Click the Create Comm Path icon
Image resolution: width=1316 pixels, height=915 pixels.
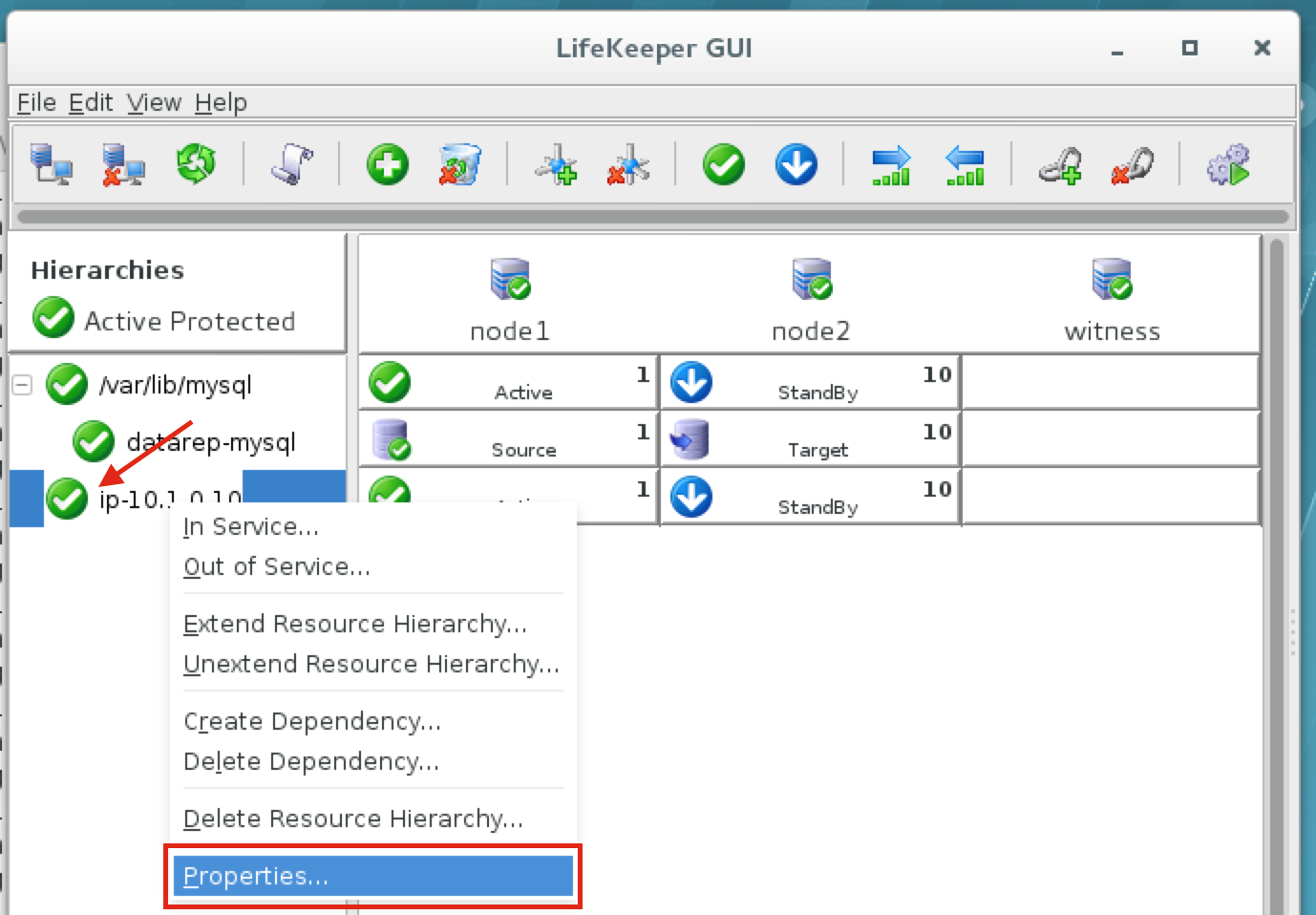(556, 164)
